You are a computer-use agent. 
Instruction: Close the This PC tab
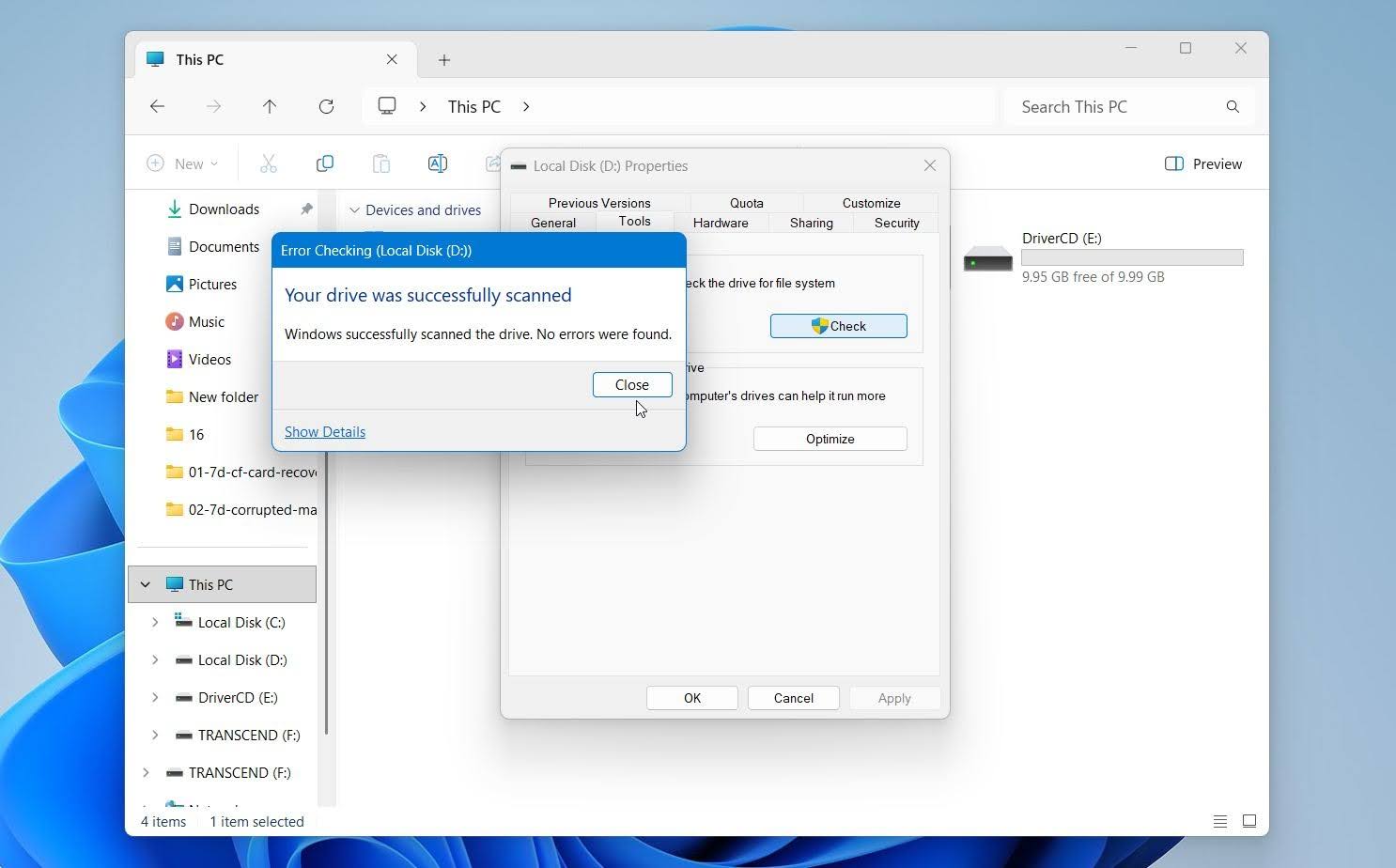(x=392, y=59)
